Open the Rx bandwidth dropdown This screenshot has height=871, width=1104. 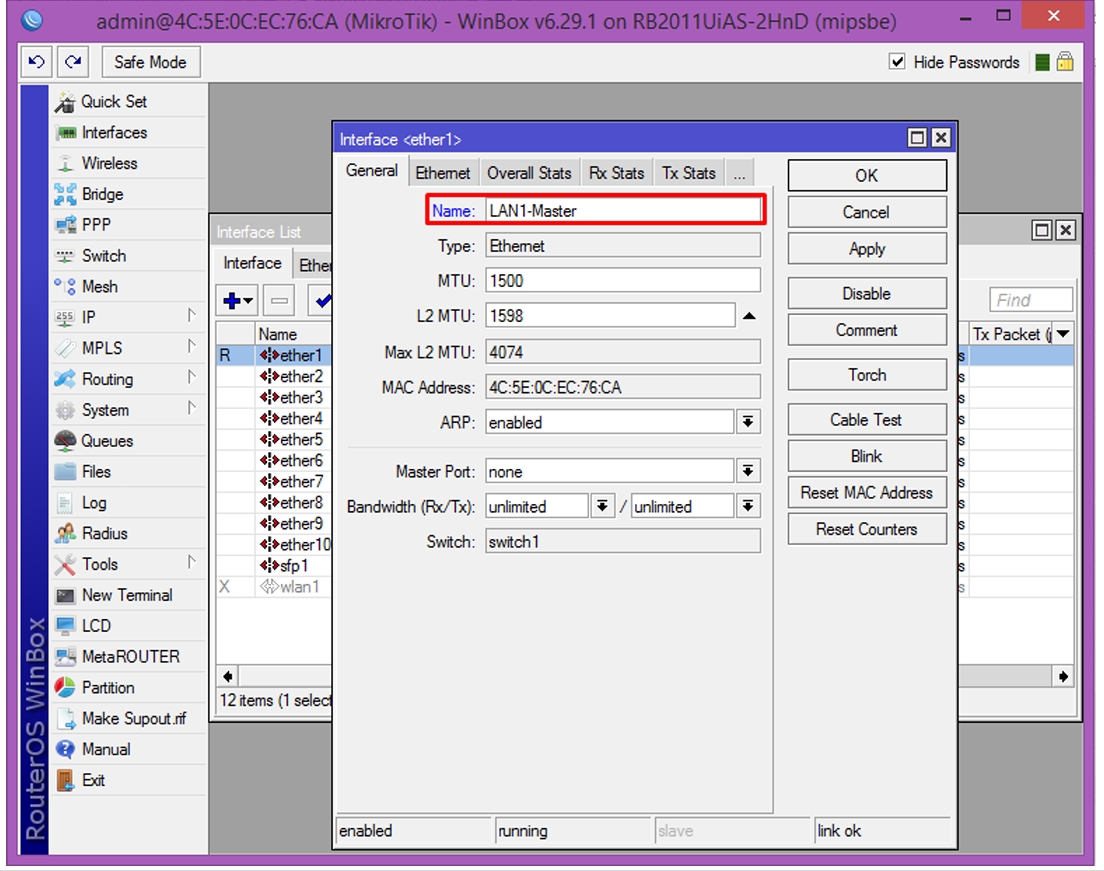[x=602, y=506]
